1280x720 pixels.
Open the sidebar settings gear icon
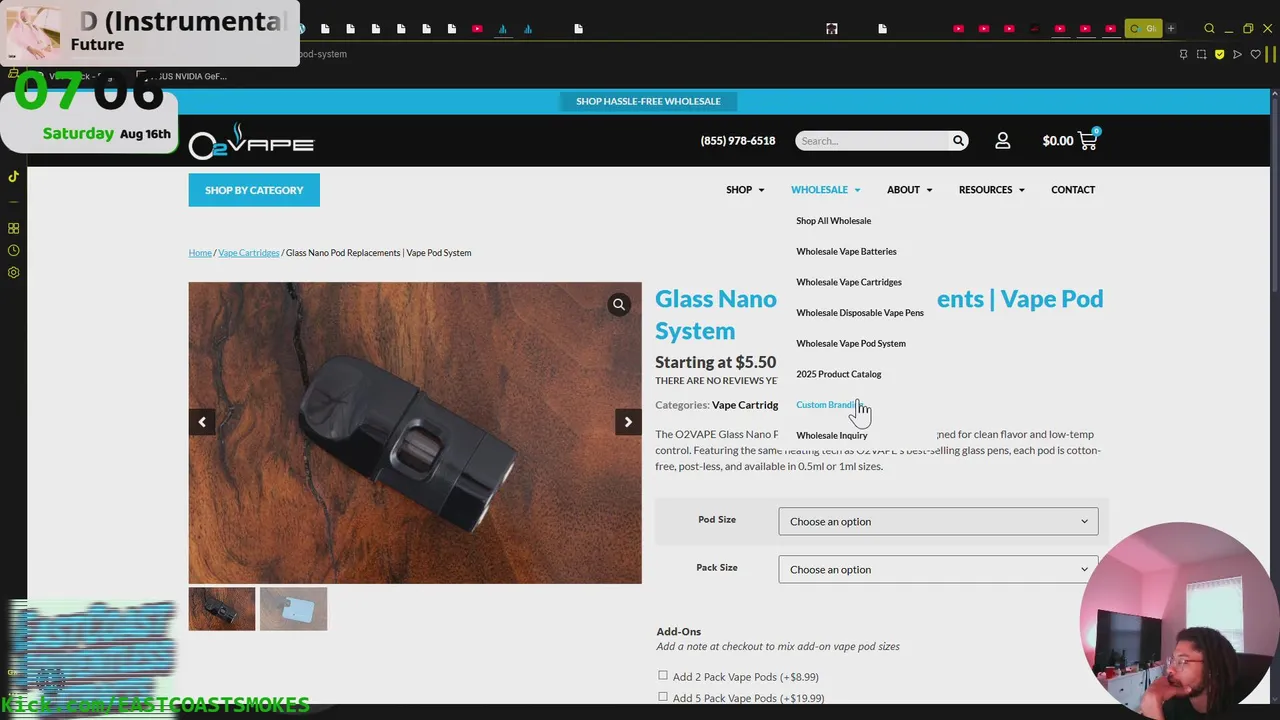tap(13, 272)
